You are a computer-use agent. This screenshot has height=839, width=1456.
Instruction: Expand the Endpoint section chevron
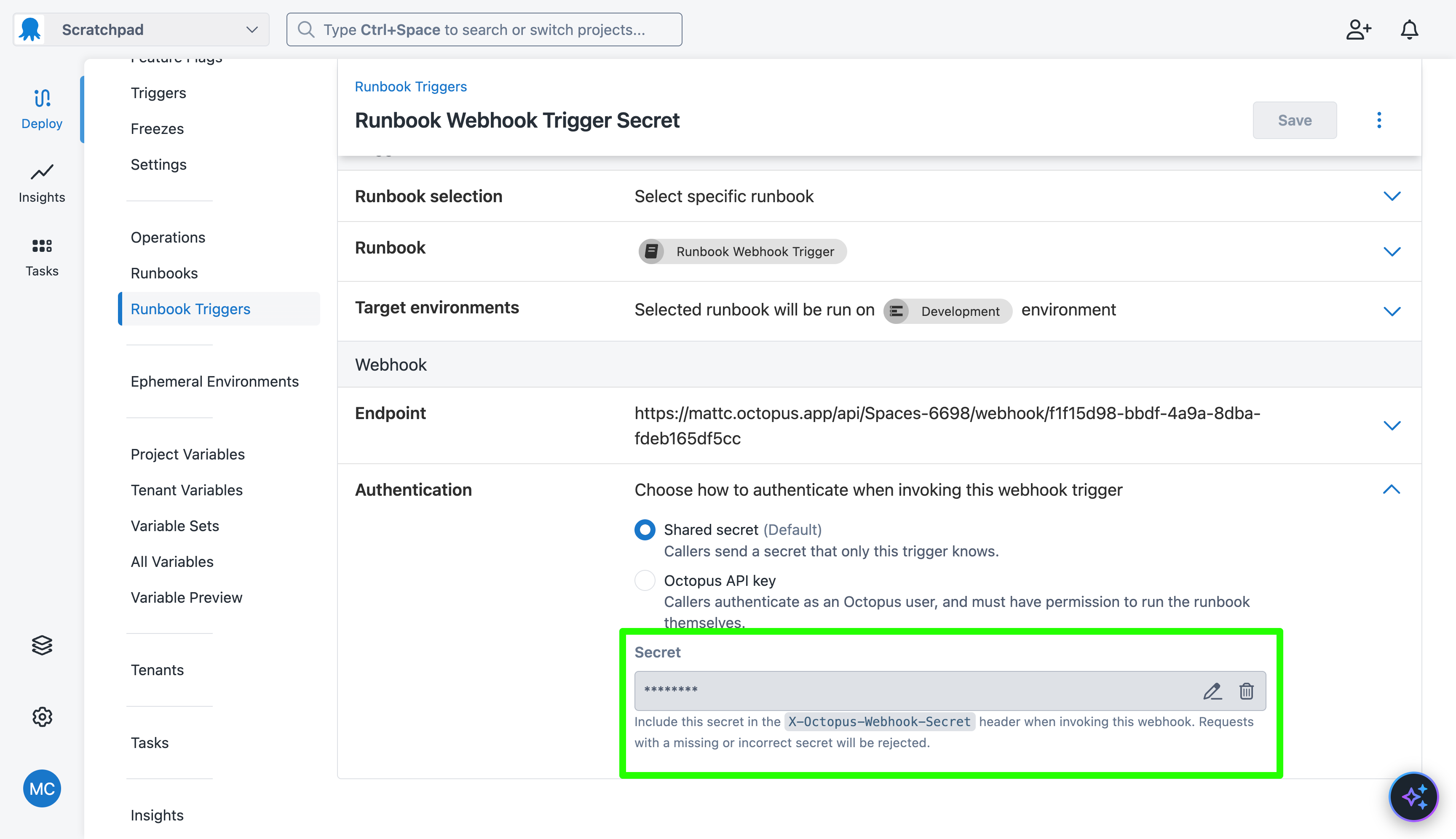click(x=1392, y=425)
